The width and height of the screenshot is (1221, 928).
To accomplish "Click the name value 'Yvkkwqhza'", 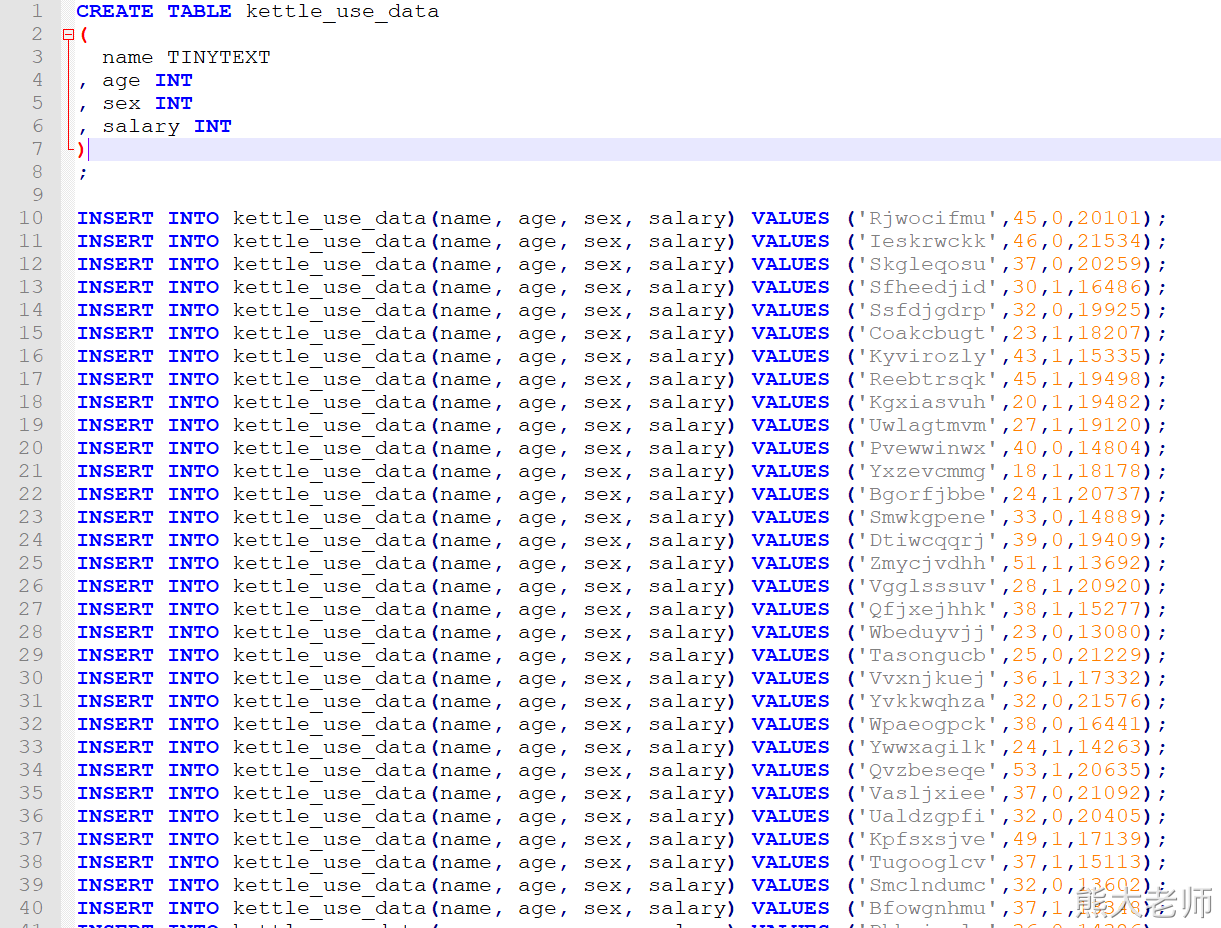I will click(x=927, y=702).
